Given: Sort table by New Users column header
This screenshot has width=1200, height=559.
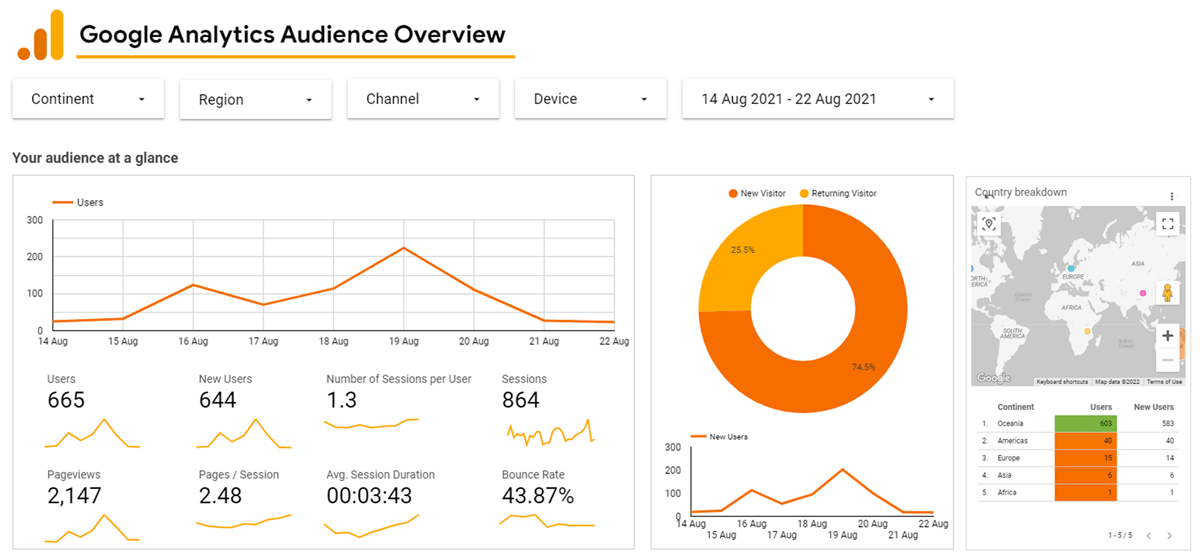Looking at the screenshot, I should point(1153,407).
